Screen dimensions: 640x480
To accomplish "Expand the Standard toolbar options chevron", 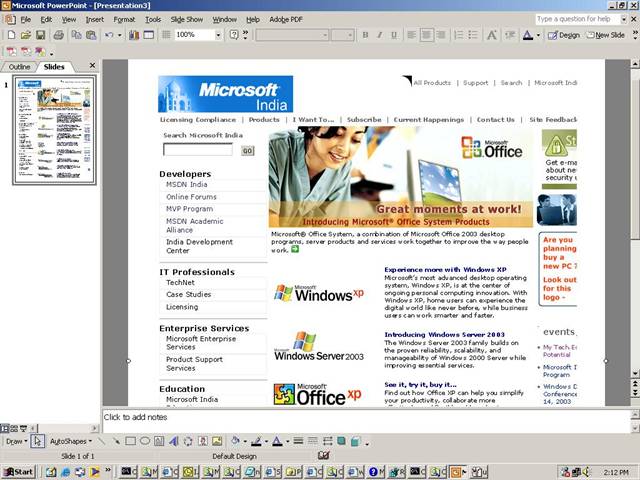I will click(245, 35).
